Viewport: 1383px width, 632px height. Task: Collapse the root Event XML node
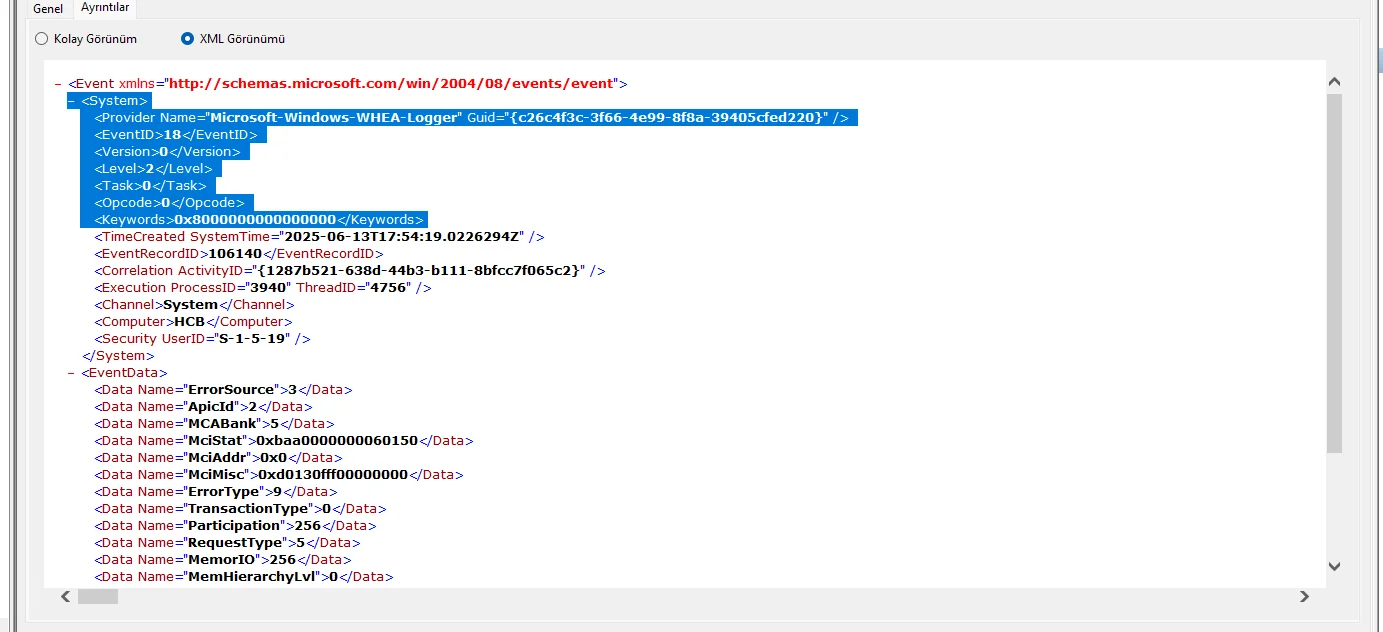[x=58, y=84]
